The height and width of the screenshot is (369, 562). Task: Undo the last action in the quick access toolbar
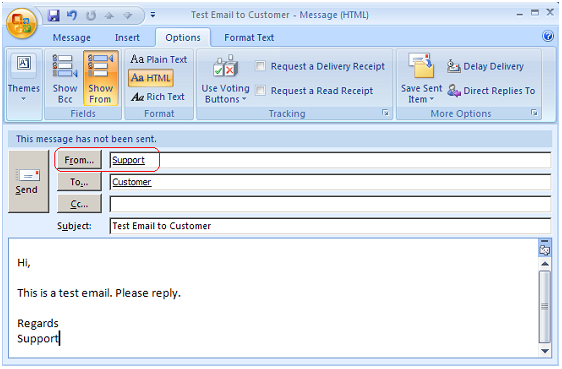pos(72,15)
